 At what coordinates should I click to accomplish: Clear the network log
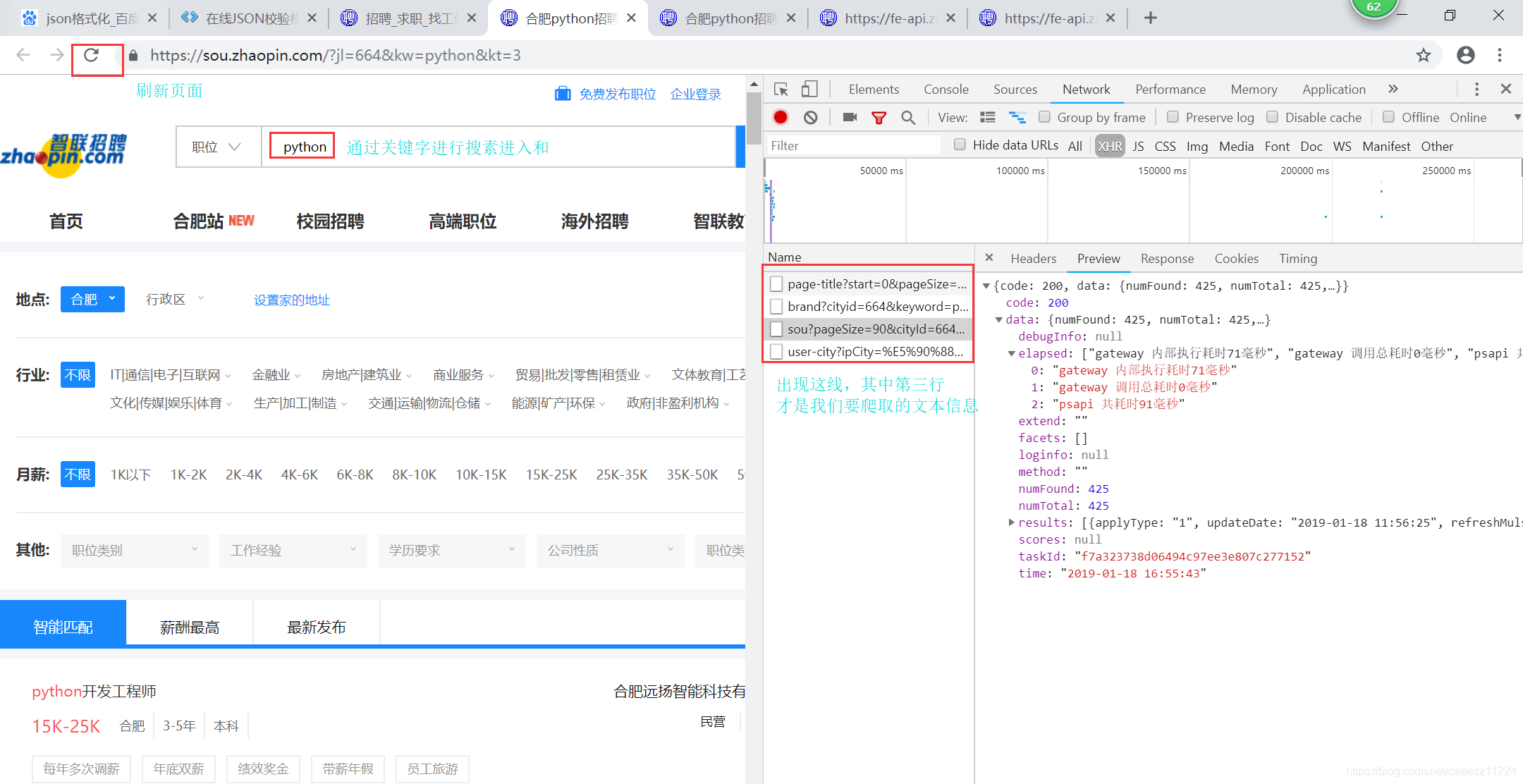pyautogui.click(x=811, y=118)
